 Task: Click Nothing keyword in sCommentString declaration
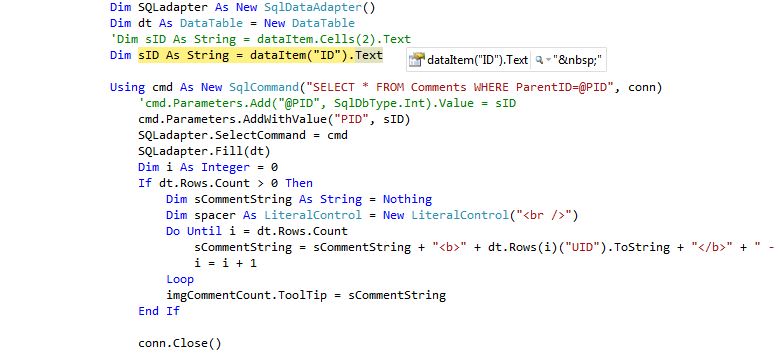(x=407, y=200)
